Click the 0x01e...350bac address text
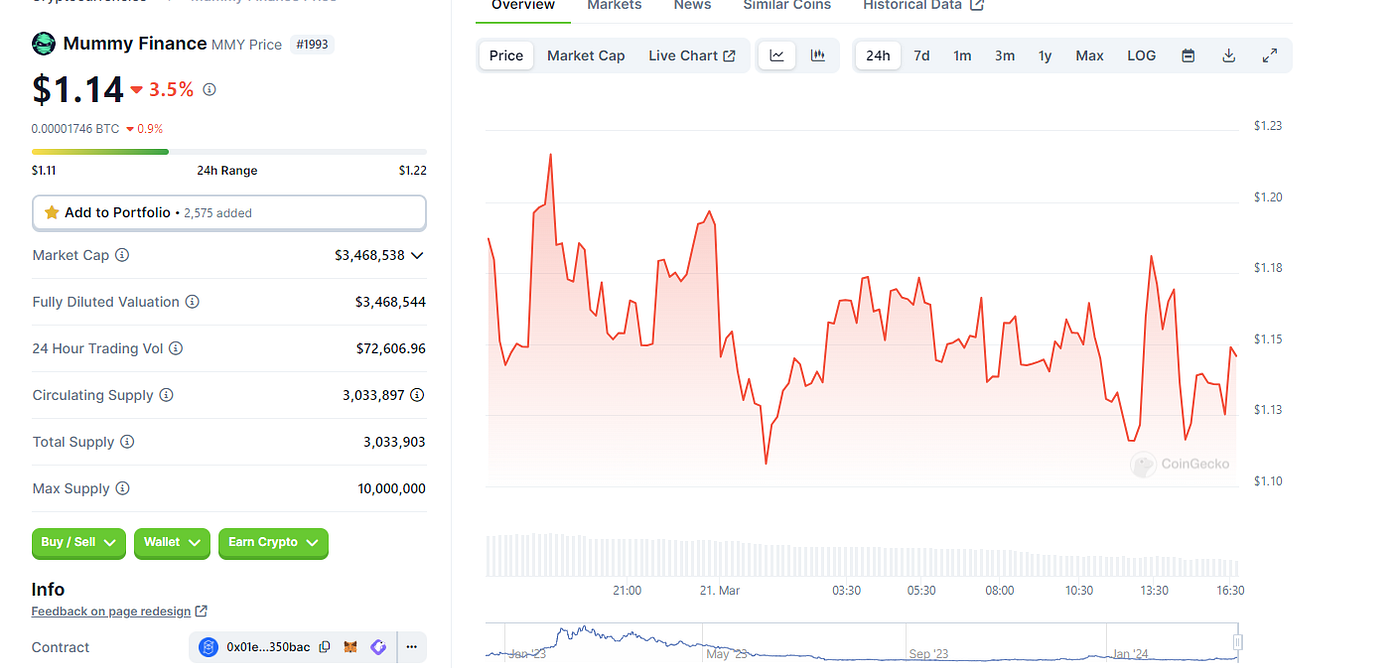The height and width of the screenshot is (668, 1400). pos(268,647)
